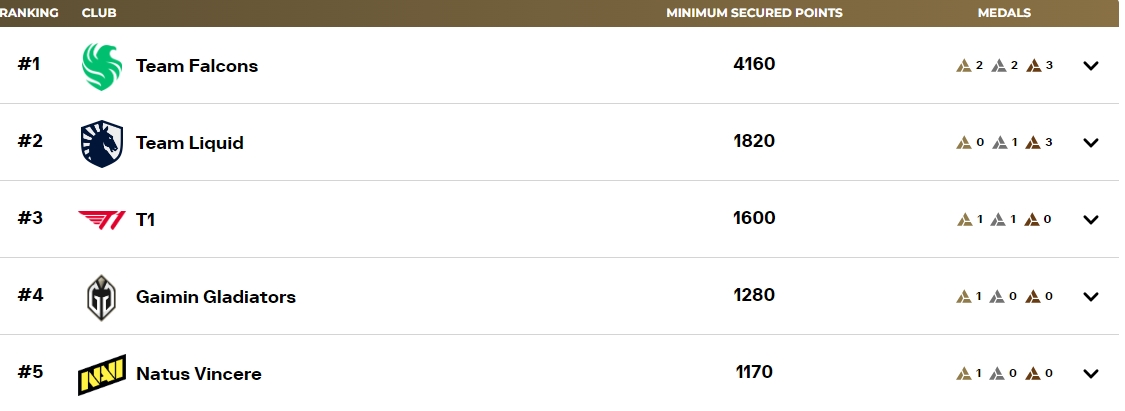The height and width of the screenshot is (411, 1125).
Task: Click the Team Falcons green falcon logo
Action: (x=102, y=67)
